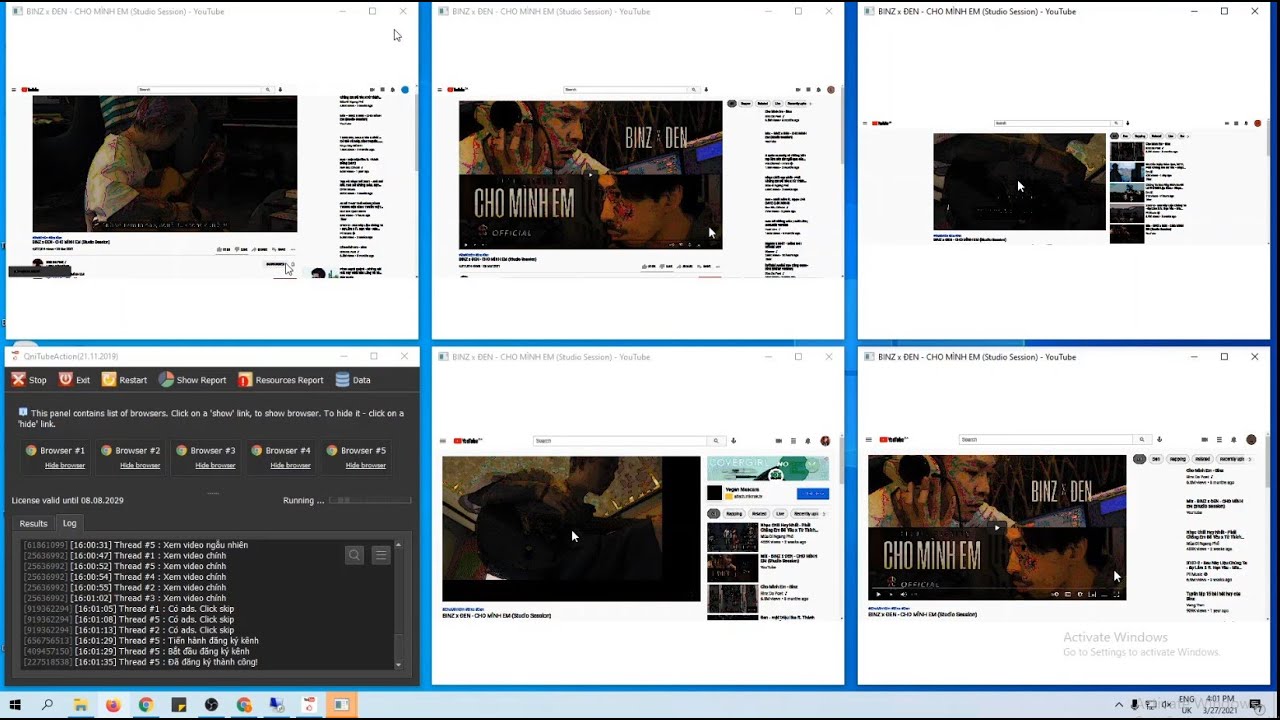
Task: Open the first sidebar thumbnail in the top-right YouTube window
Action: point(1127,151)
